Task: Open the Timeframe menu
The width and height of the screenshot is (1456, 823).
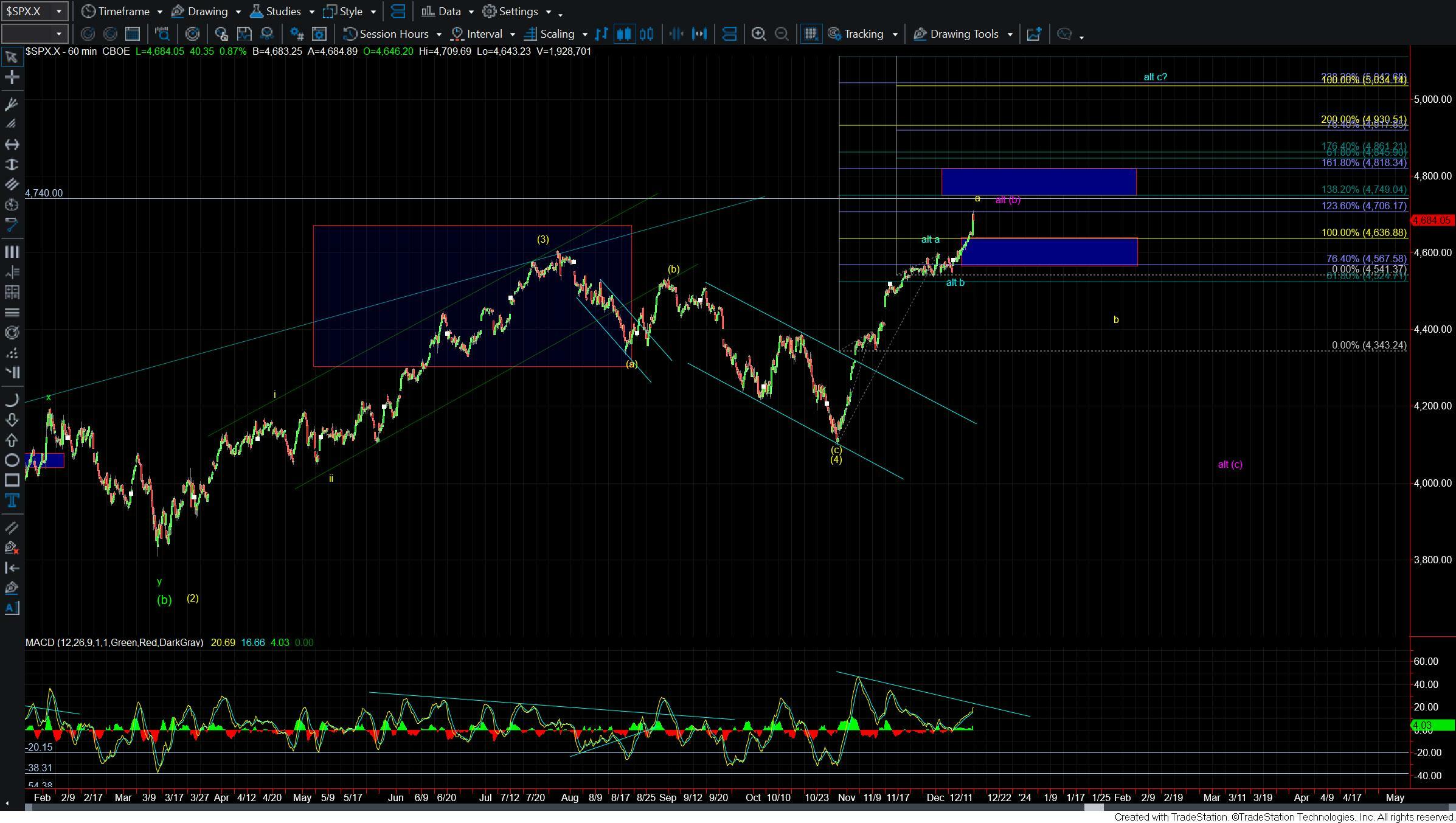Action: coord(122,12)
